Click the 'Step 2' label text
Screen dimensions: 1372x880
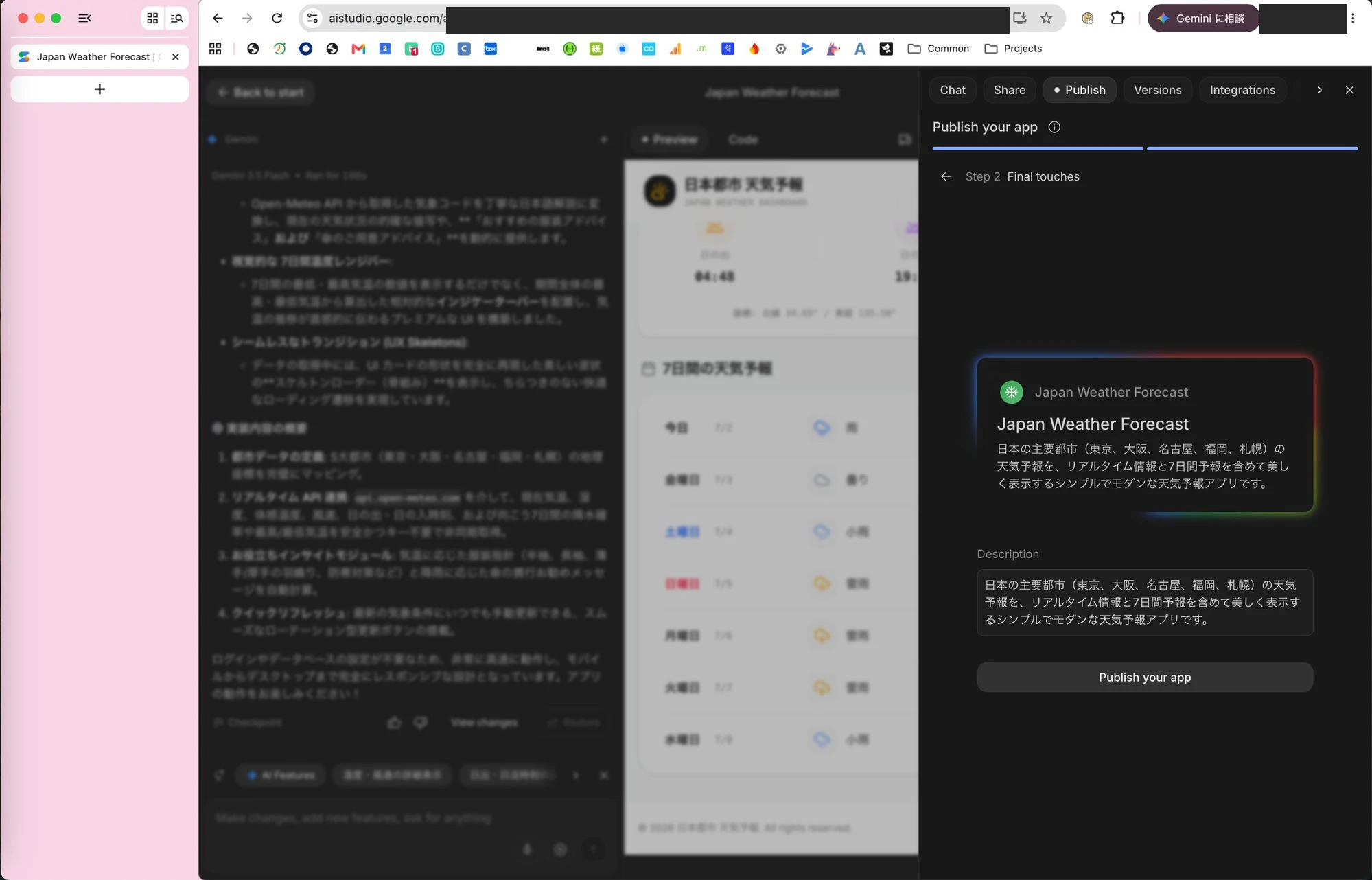(x=982, y=177)
